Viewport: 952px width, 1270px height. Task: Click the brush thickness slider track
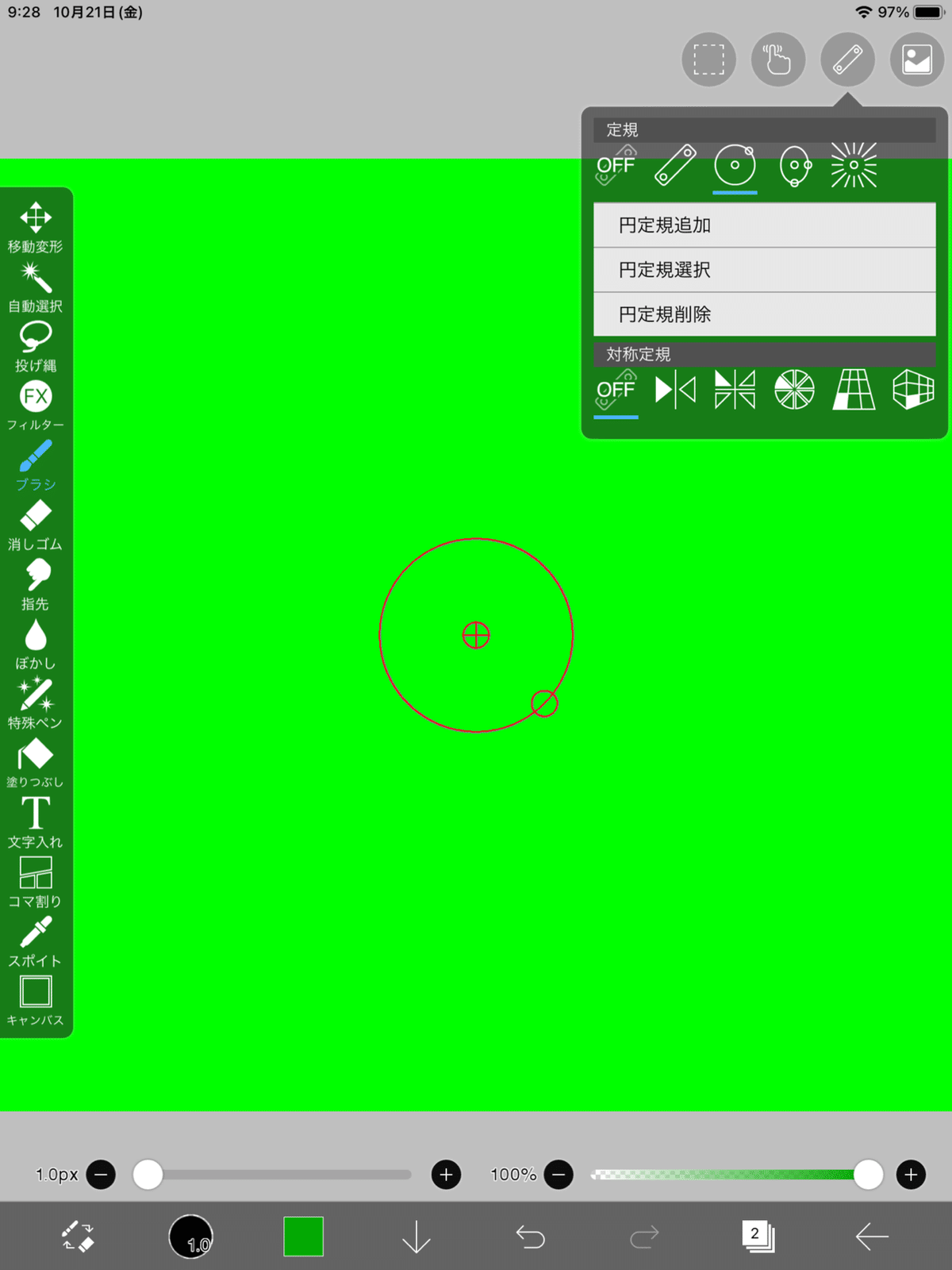tap(274, 1174)
